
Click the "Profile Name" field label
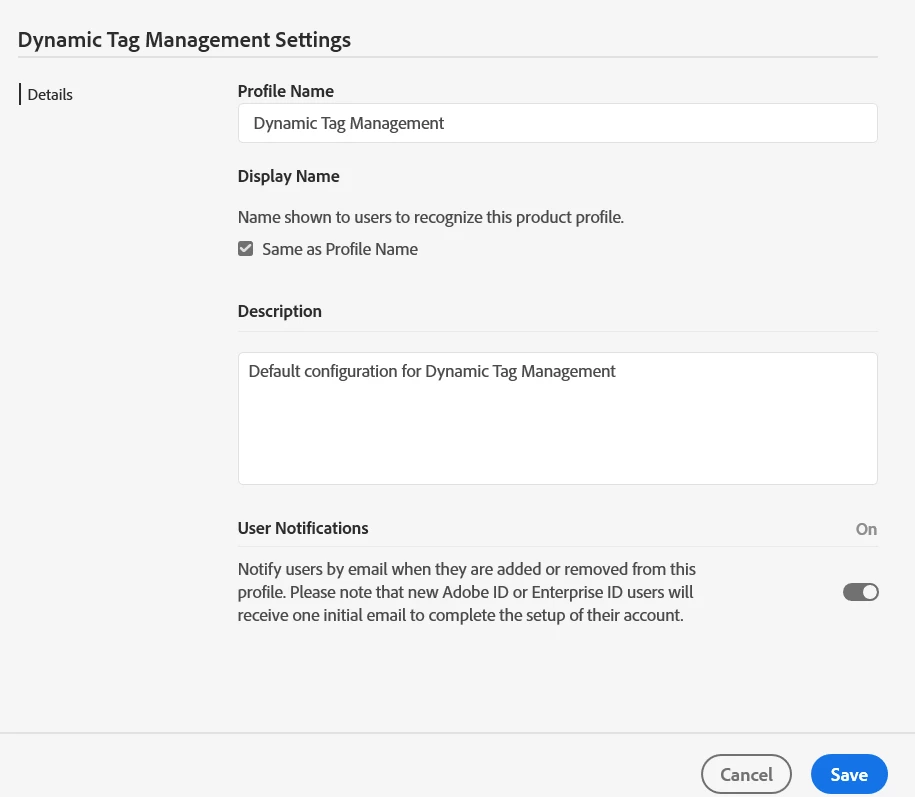[286, 91]
